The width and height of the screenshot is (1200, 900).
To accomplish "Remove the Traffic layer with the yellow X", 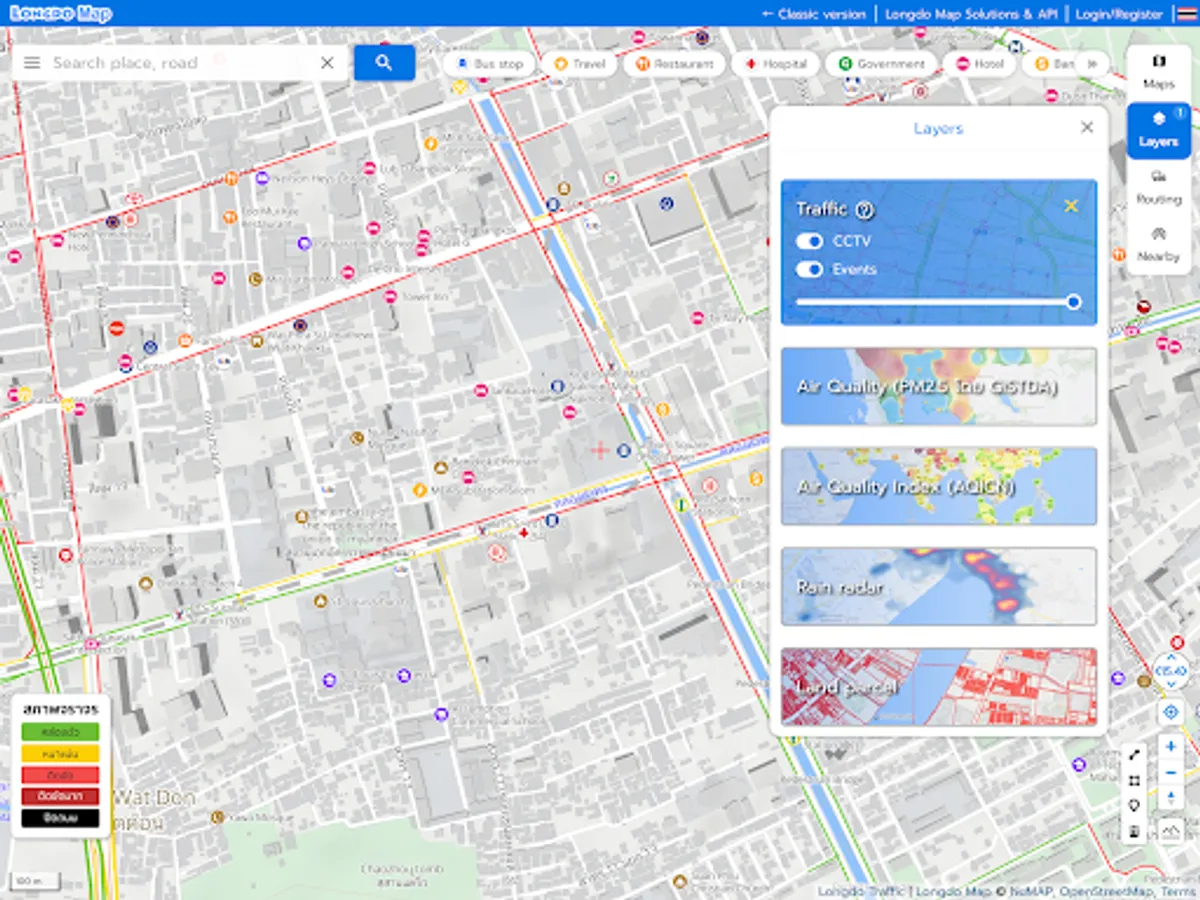I will tap(1071, 205).
